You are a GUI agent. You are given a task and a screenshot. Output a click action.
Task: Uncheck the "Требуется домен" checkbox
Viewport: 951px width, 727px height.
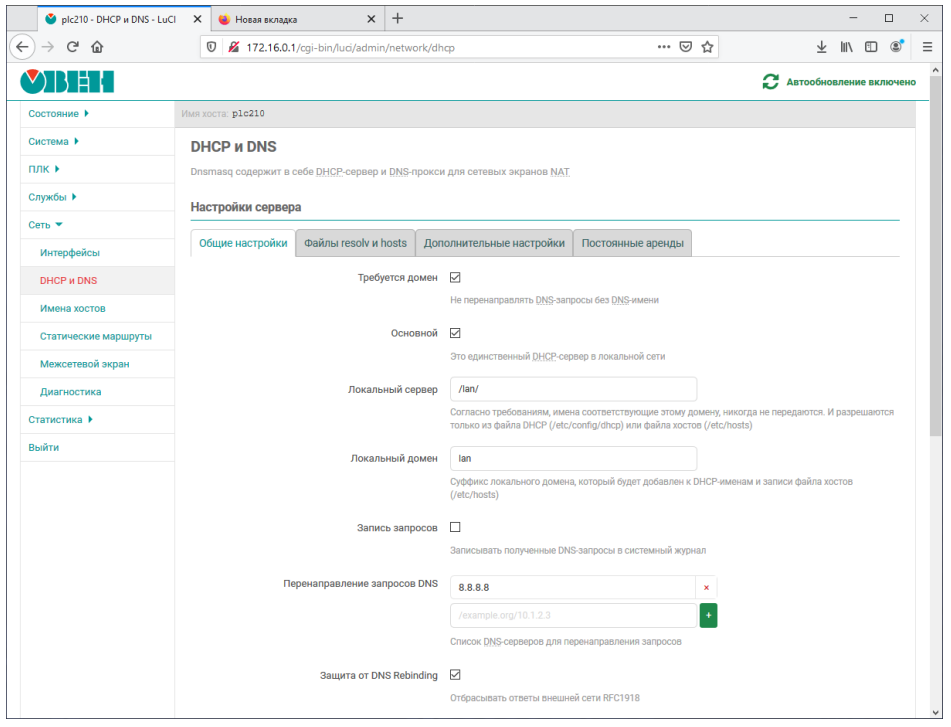(455, 278)
